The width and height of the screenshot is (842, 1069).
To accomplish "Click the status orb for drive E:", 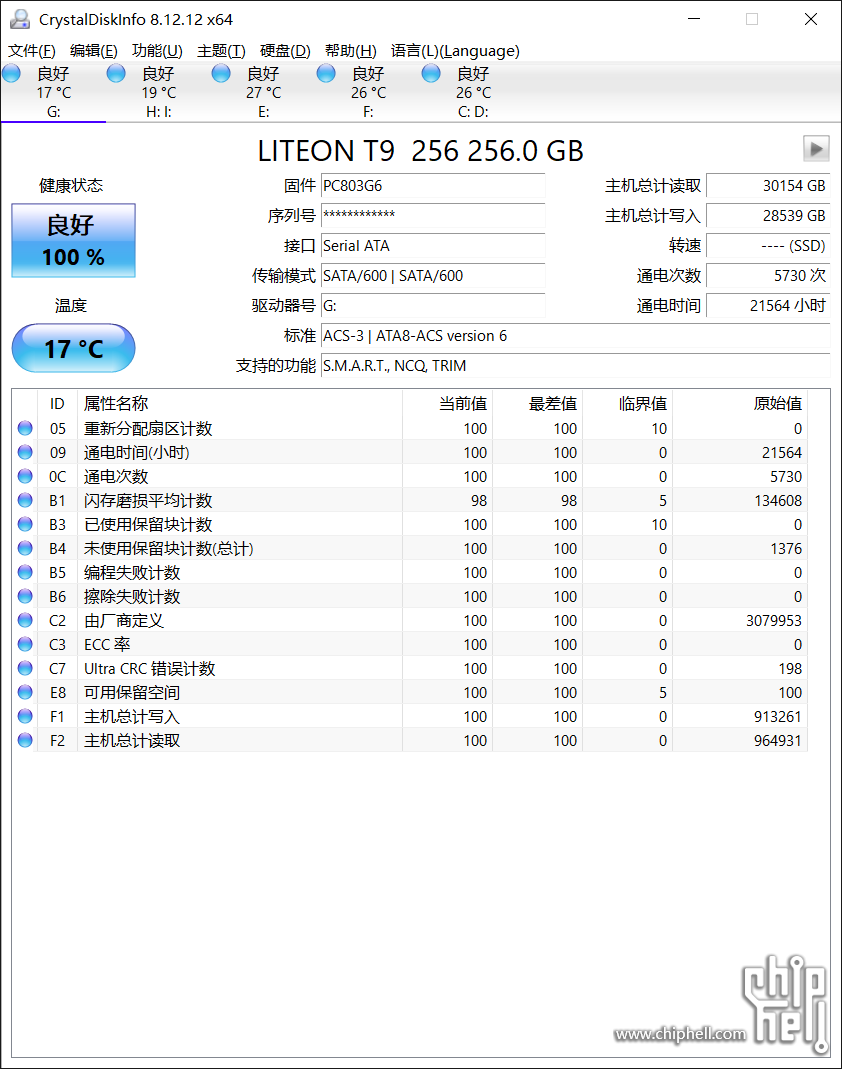I will tap(221, 73).
